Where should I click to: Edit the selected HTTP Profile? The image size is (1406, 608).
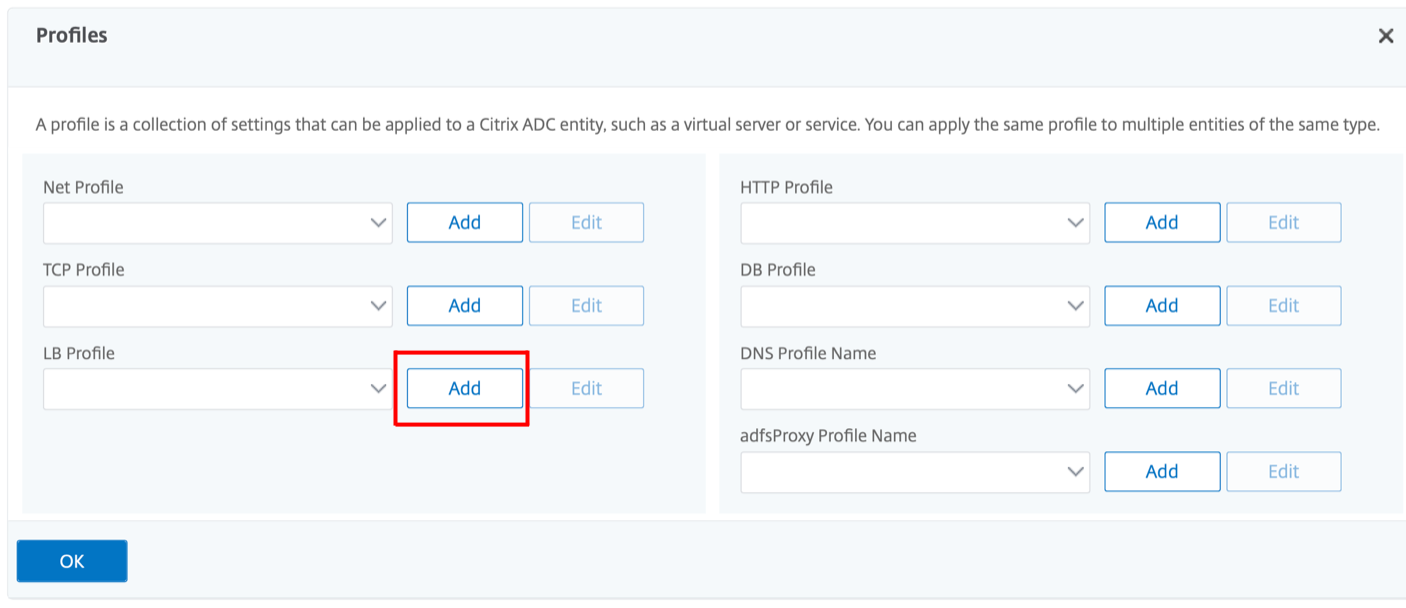[1283, 223]
